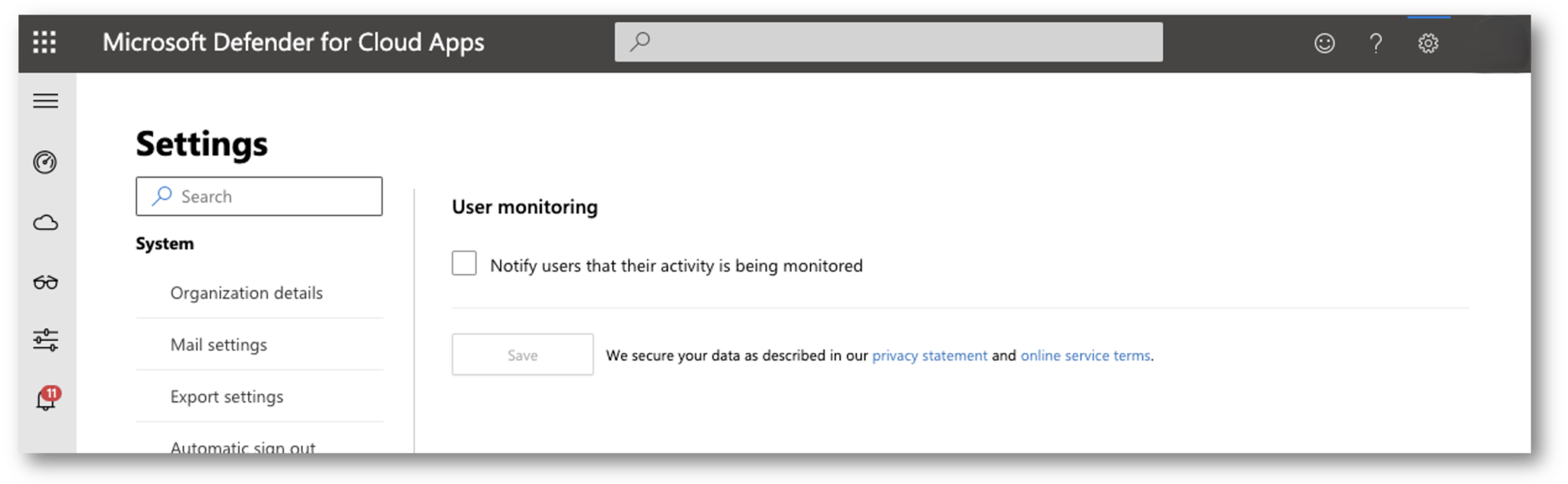Open the settings gear icon
The height and width of the screenshot is (484, 1568).
(1428, 43)
